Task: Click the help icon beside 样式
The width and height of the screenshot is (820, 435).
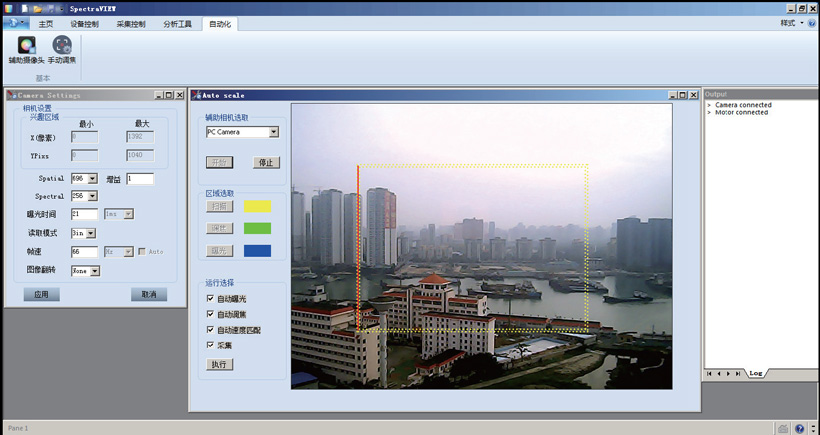Action: pos(812,23)
